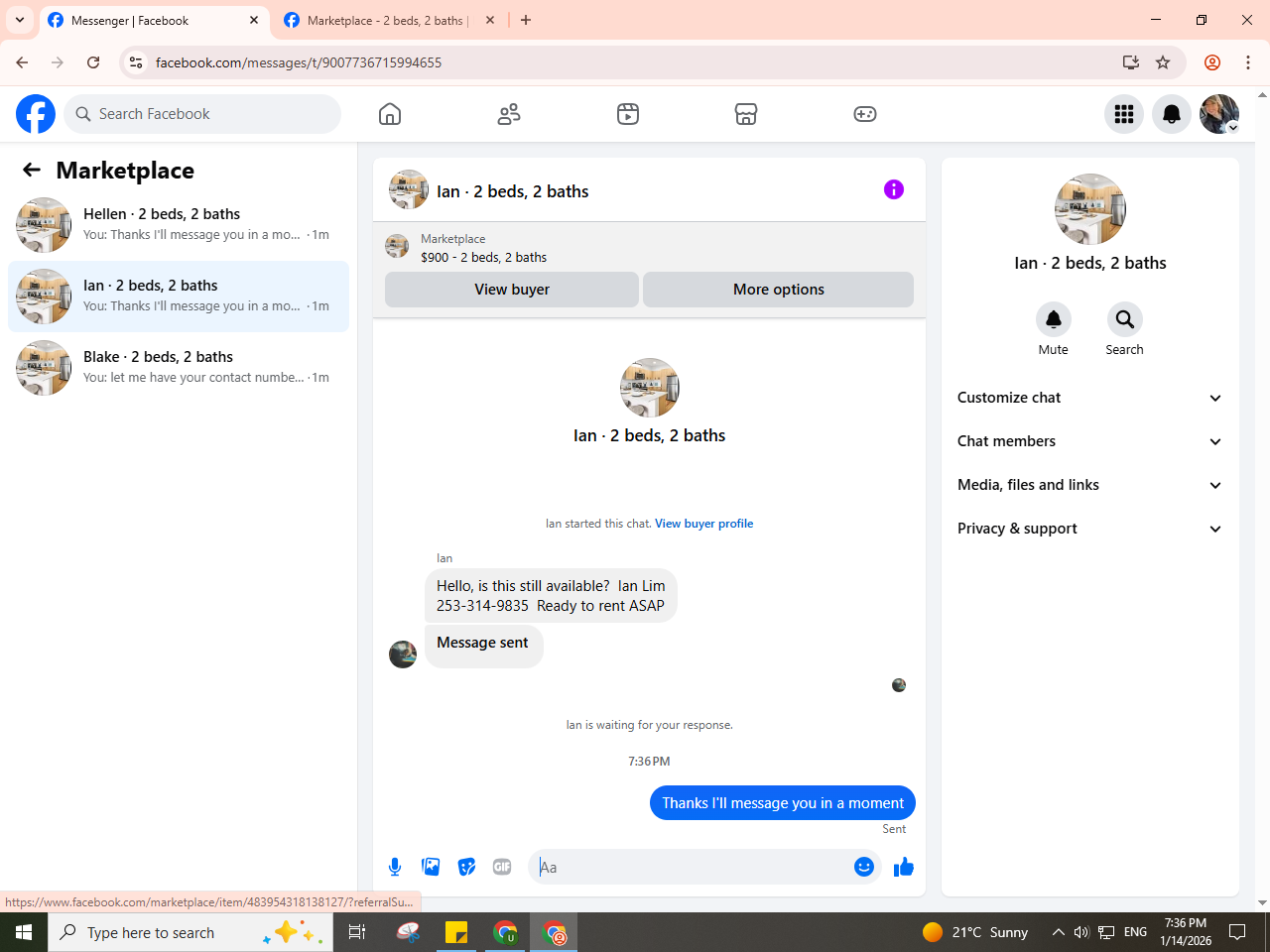This screenshot has width=1270, height=952.
Task: Open the Friends icon in top navigation
Action: [x=509, y=114]
